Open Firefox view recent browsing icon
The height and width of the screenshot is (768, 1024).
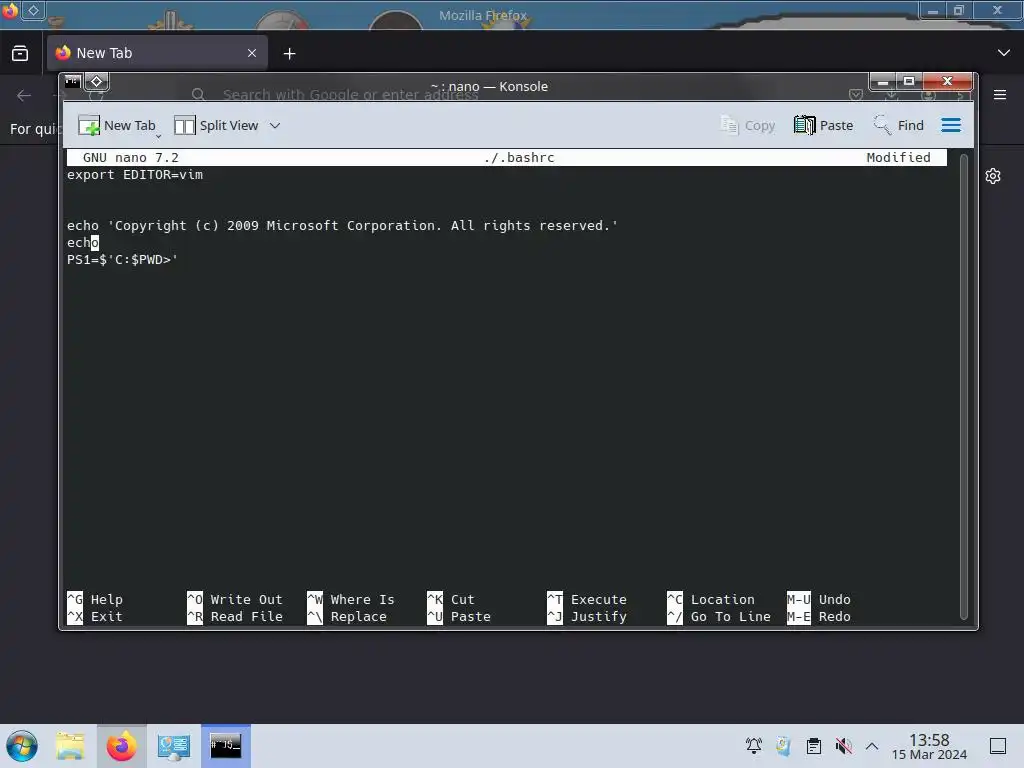pos(20,54)
